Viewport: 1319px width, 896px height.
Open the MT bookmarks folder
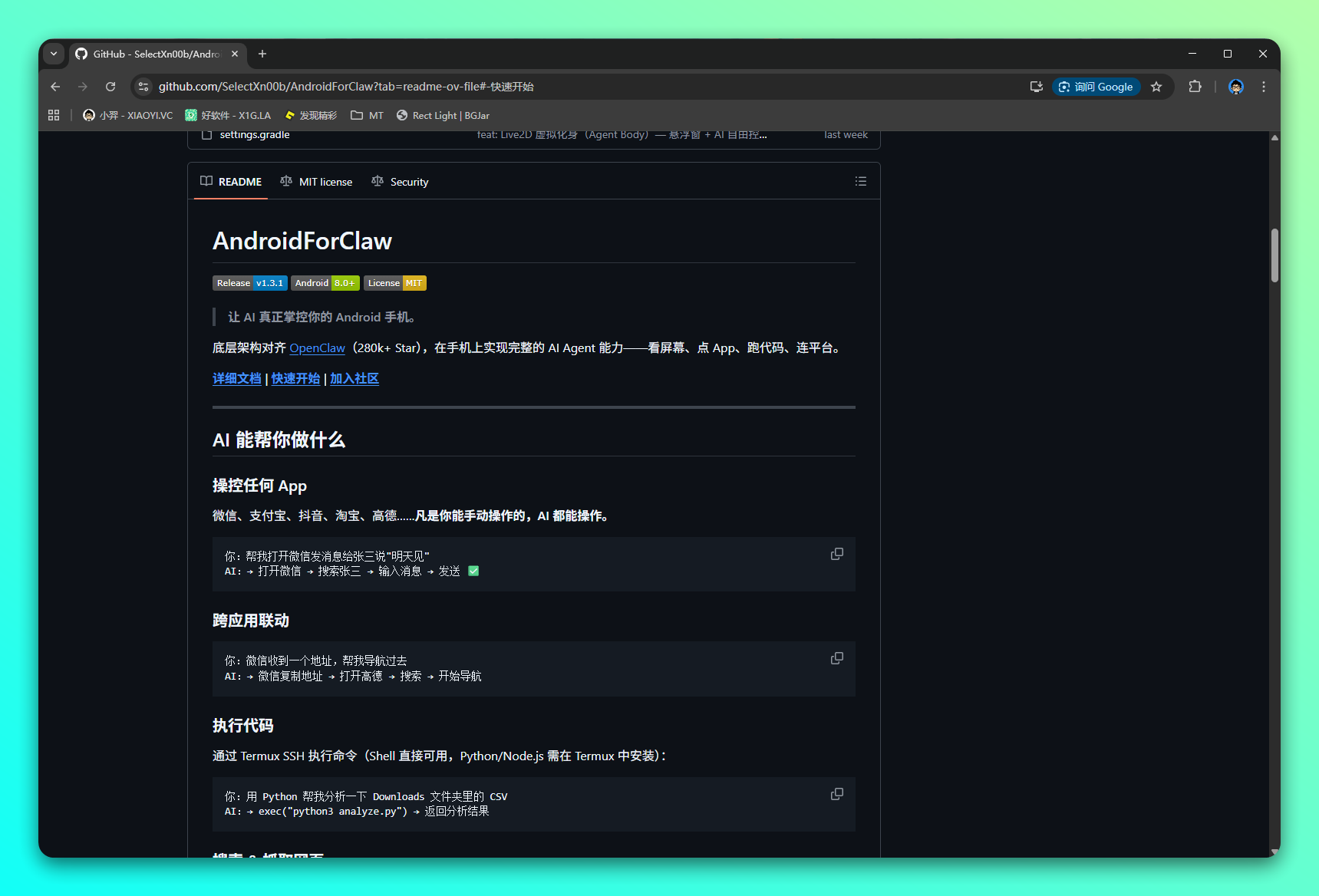368,115
